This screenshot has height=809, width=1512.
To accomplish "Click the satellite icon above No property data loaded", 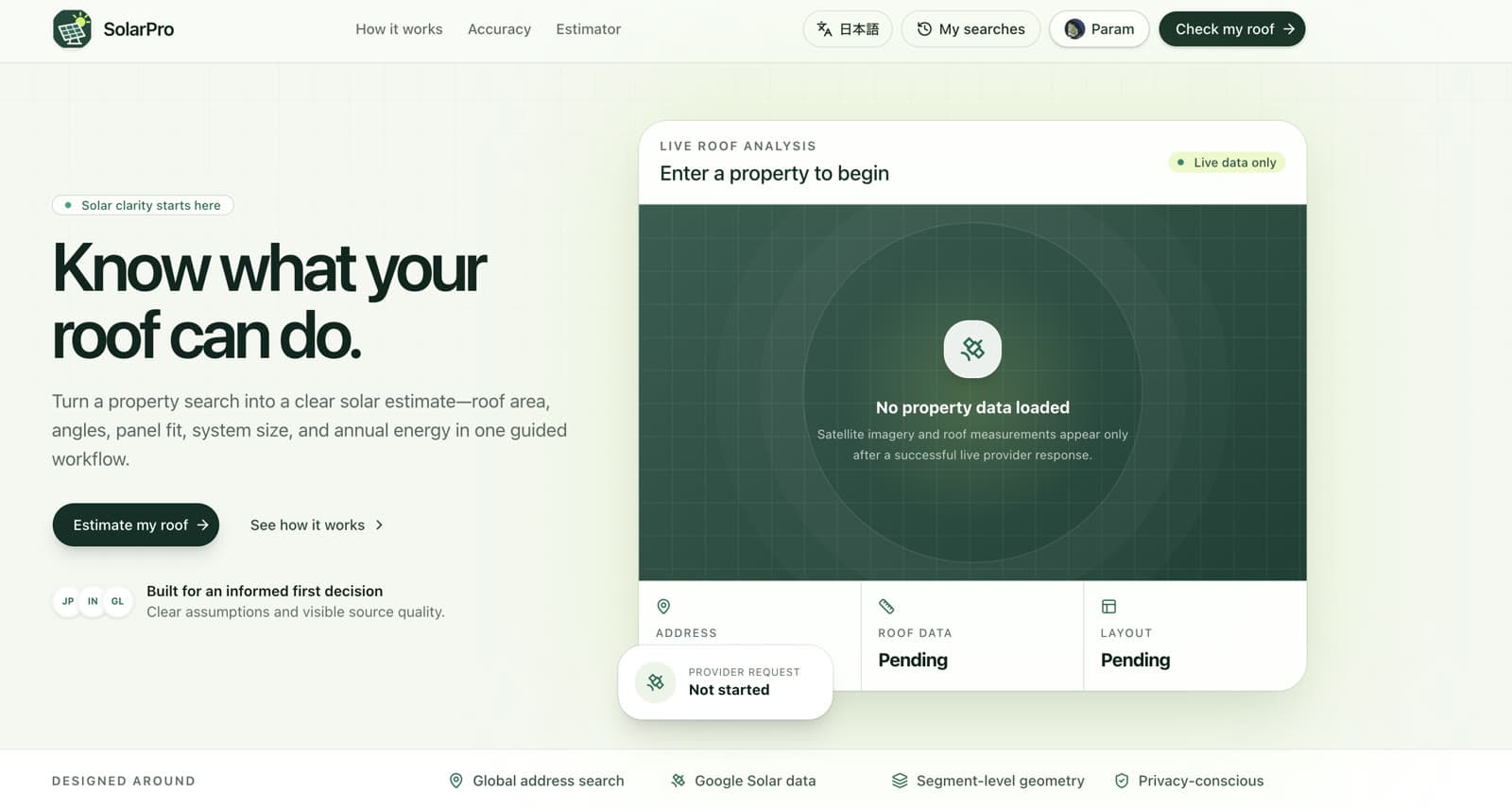I will click(972, 349).
